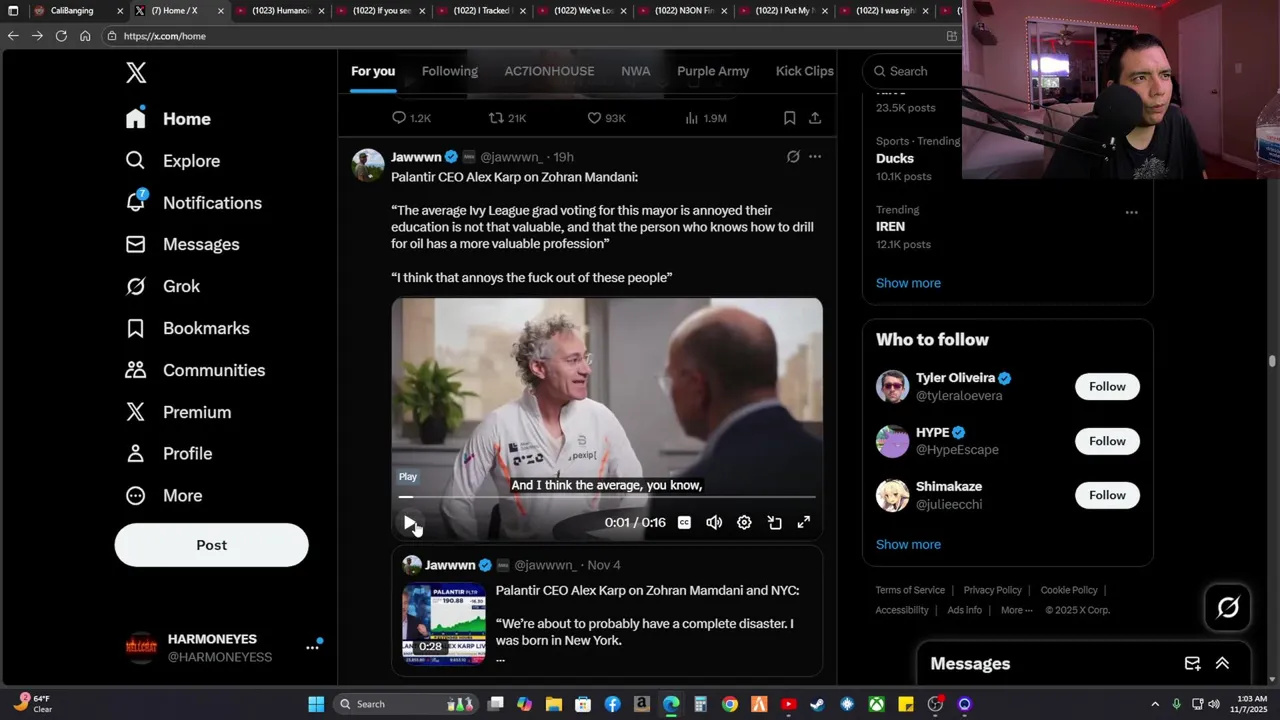
Task: Switch to the Following tab
Action: (450, 71)
